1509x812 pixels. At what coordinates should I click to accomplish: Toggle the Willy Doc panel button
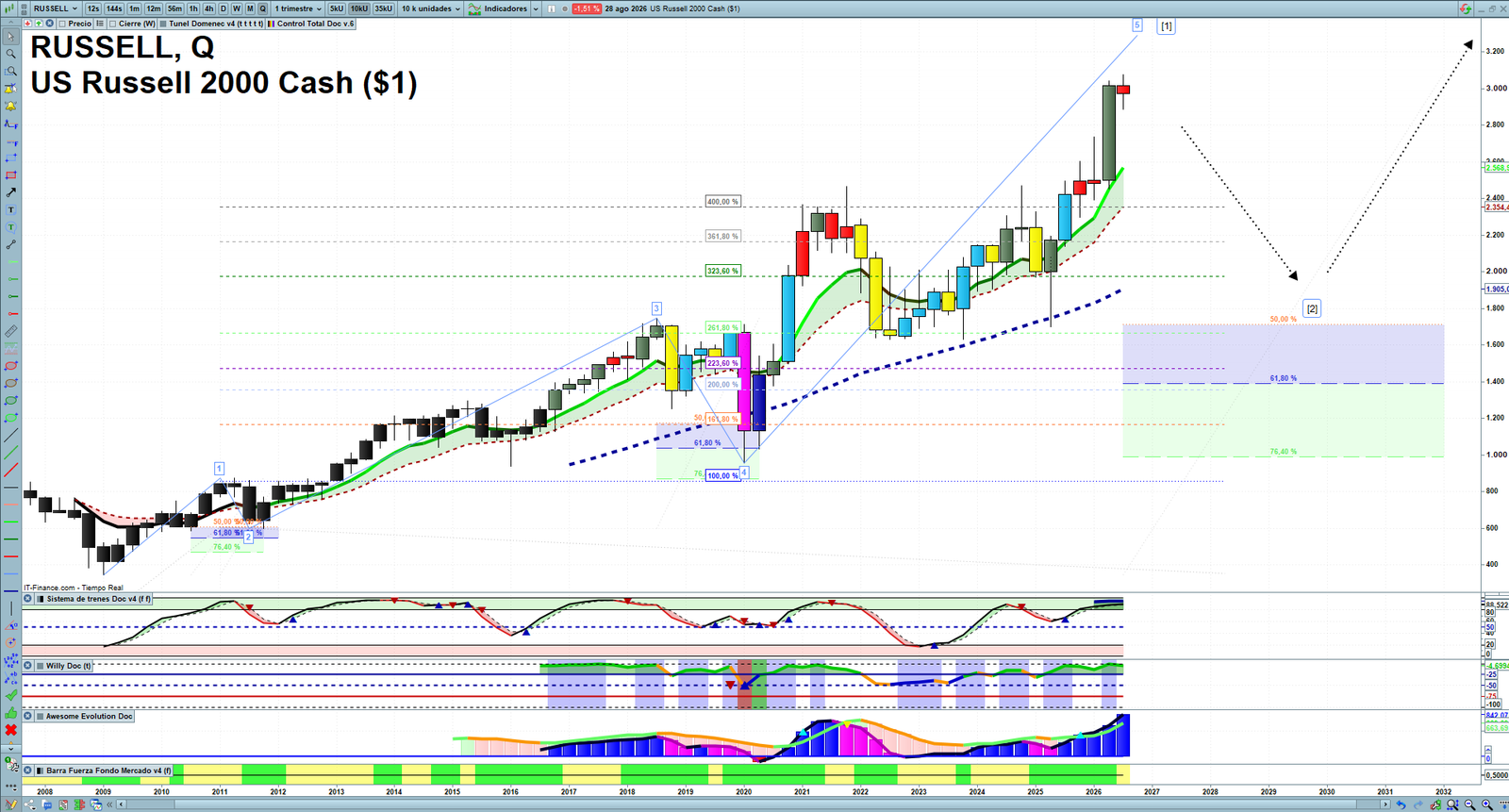pos(63,666)
